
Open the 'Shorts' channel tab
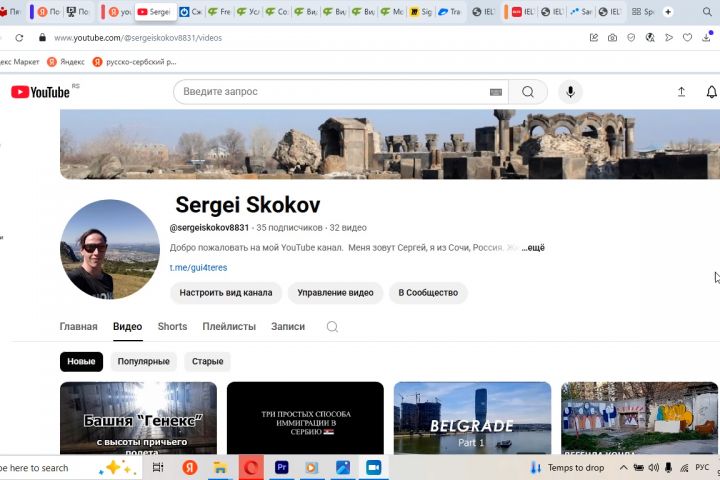point(172,327)
